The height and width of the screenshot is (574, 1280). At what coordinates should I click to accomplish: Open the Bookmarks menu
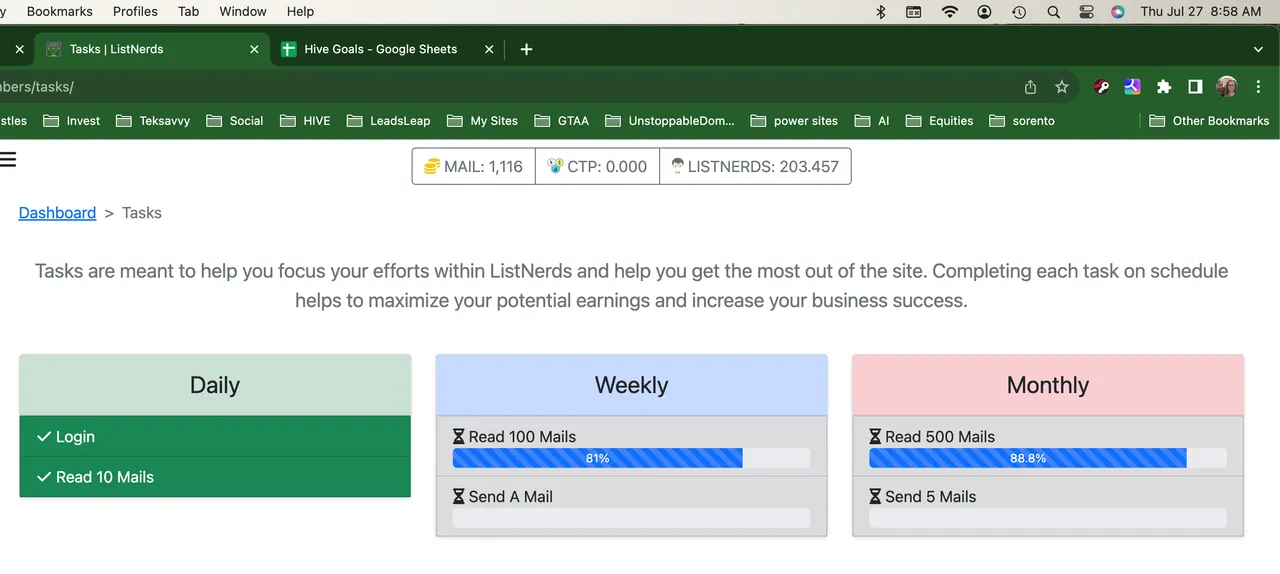[60, 12]
